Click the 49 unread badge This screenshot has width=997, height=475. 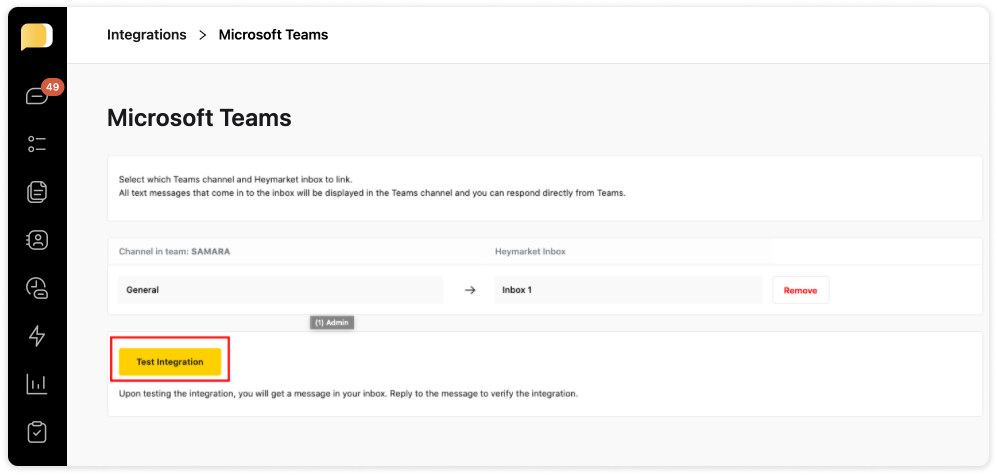point(53,86)
